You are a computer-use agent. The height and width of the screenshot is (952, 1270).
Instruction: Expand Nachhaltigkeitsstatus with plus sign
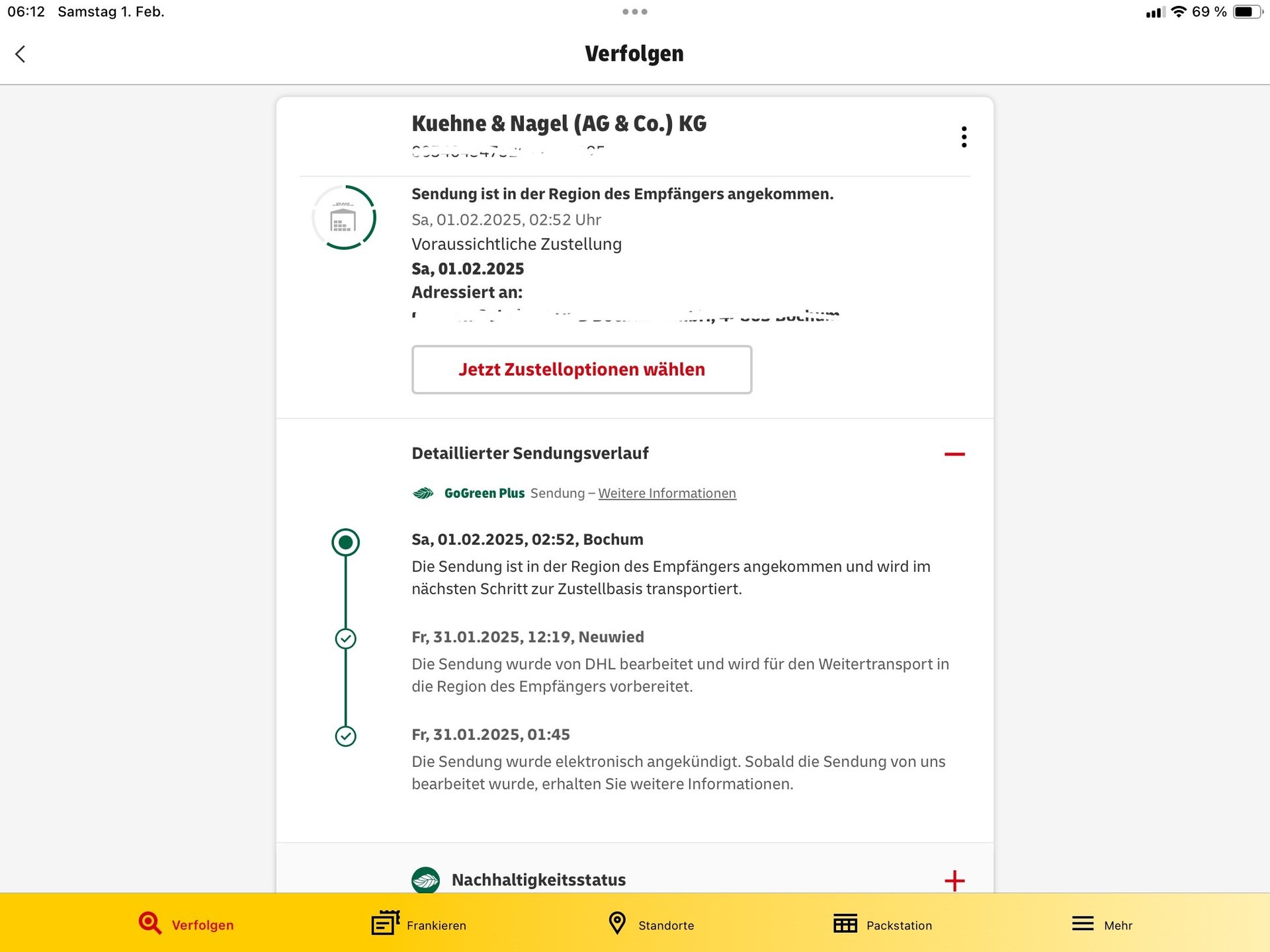coord(954,881)
